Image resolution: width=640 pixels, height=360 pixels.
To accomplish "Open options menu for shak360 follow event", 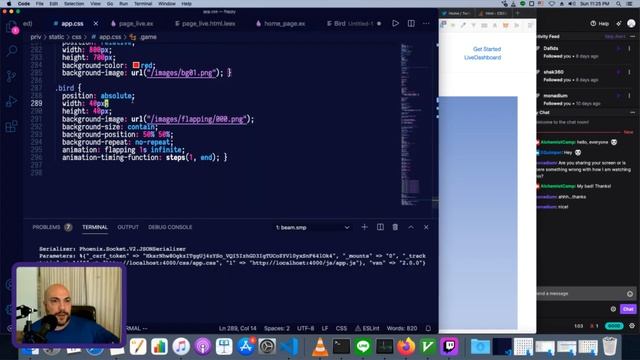I will 629,72.
